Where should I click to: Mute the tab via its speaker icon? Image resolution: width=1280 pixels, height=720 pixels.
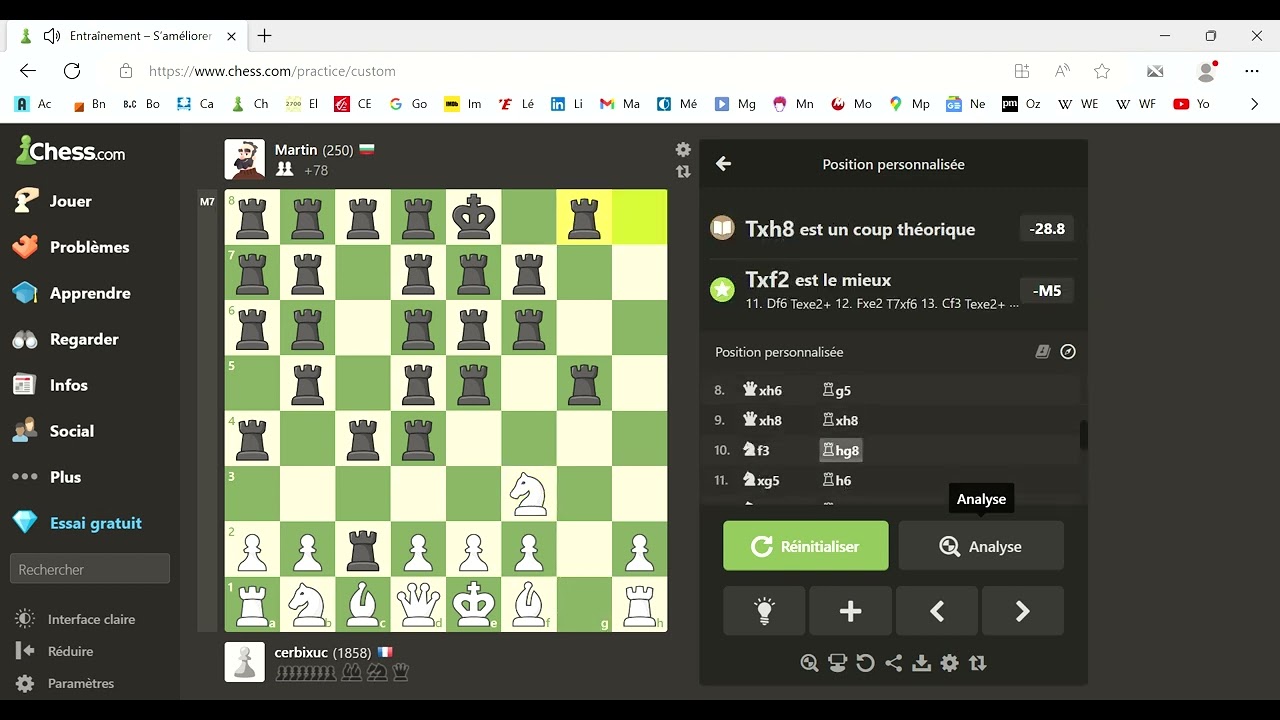click(x=52, y=36)
